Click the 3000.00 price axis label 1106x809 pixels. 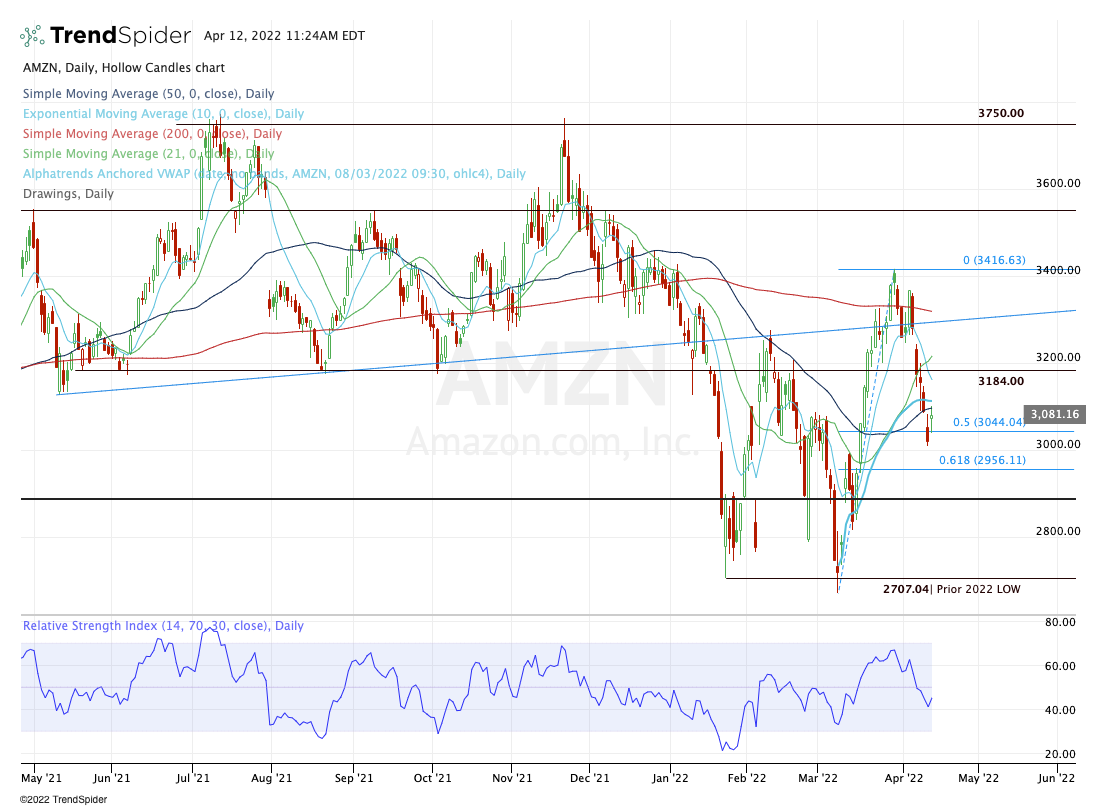tap(1057, 444)
